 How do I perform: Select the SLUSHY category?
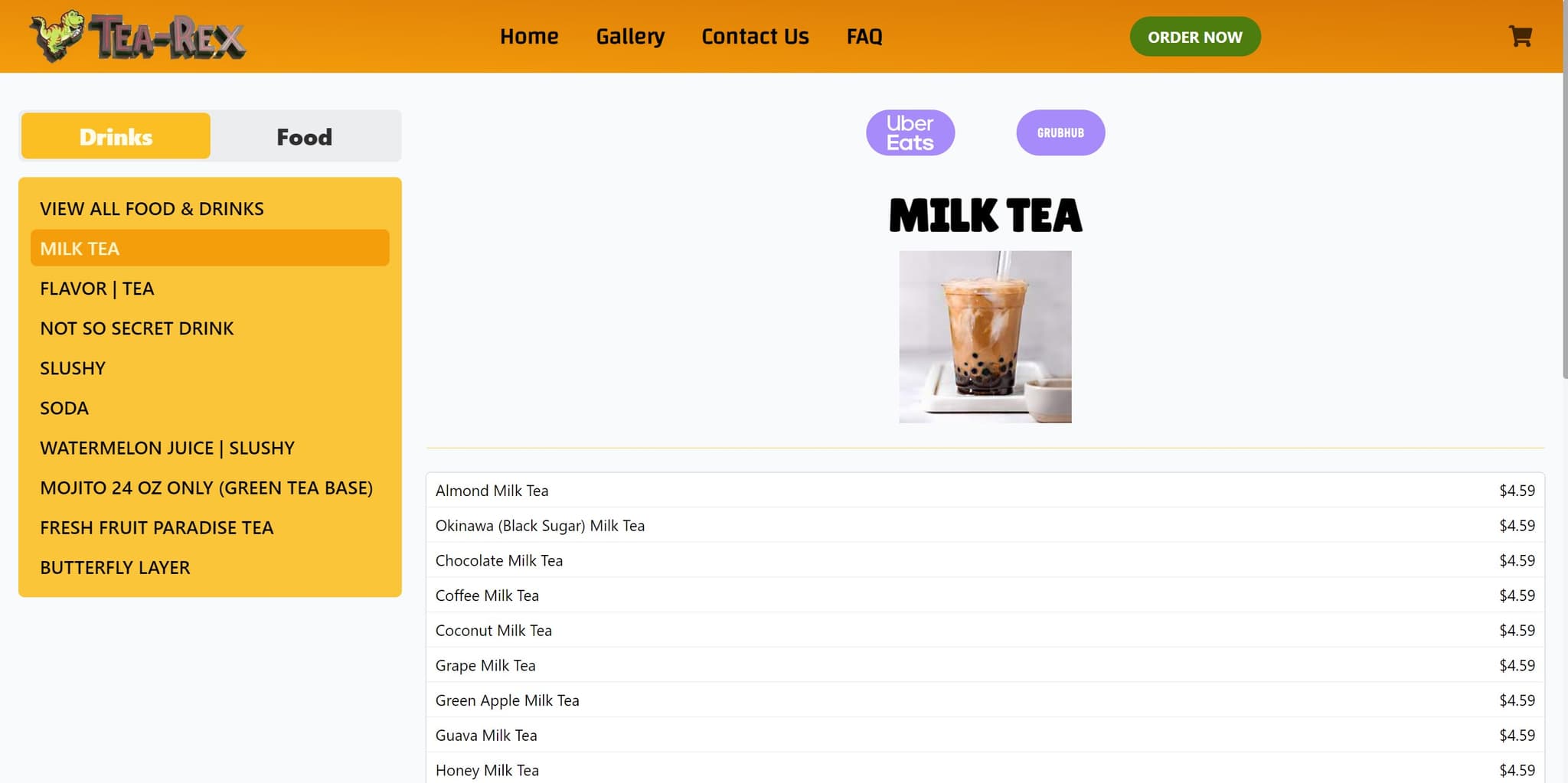tap(73, 368)
